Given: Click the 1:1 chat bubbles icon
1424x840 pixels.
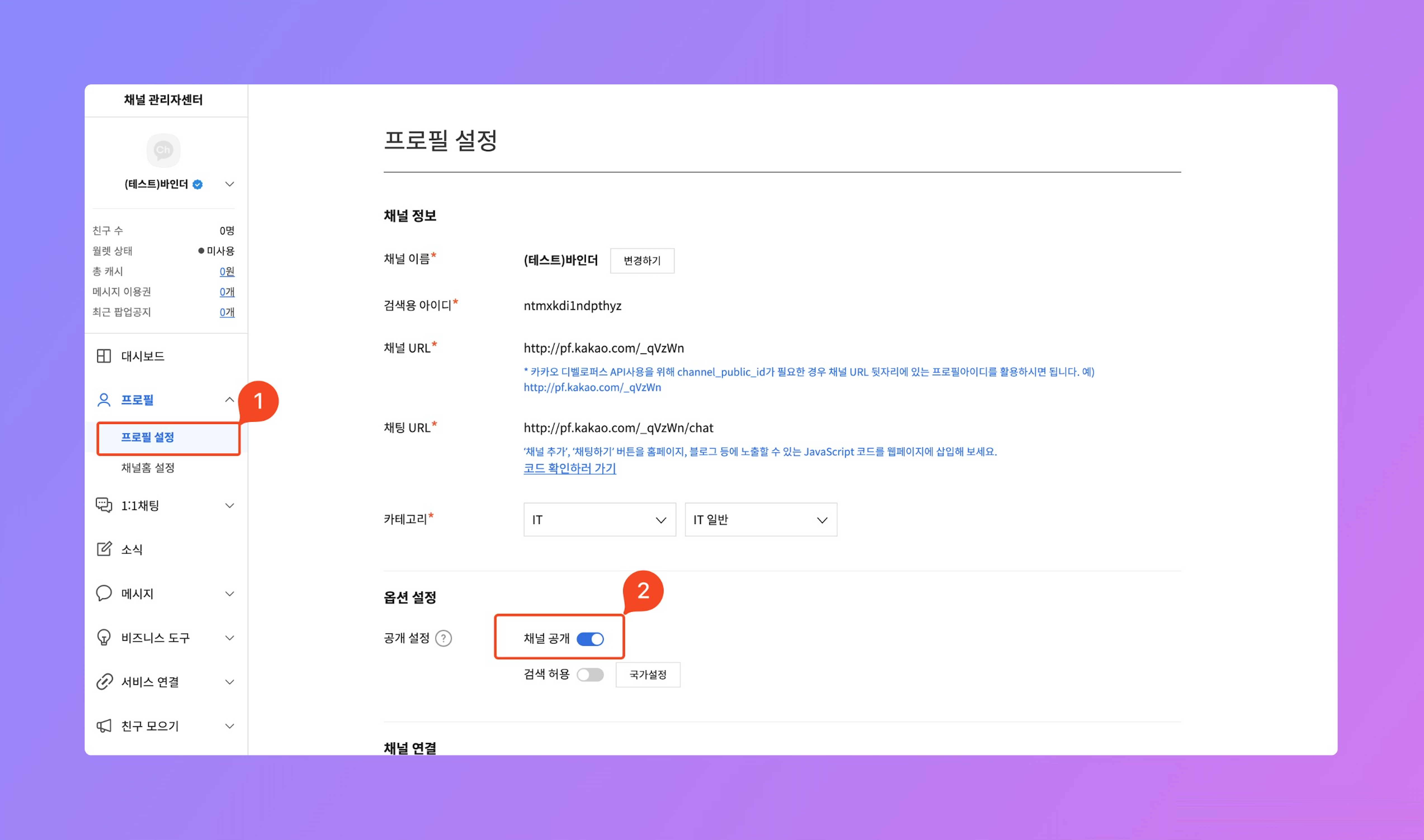Looking at the screenshot, I should pyautogui.click(x=103, y=505).
